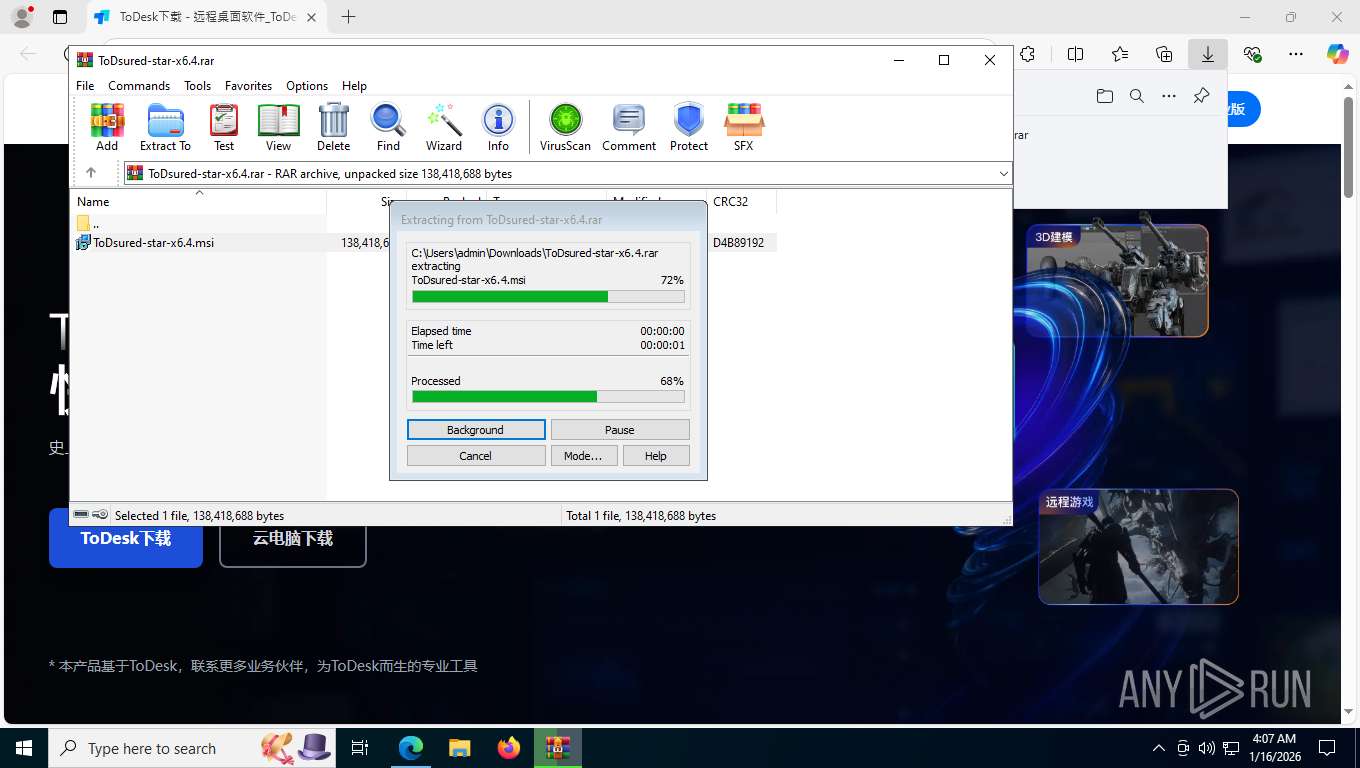Click the 云电脑下载 button
This screenshot has width=1360, height=768.
point(293,538)
